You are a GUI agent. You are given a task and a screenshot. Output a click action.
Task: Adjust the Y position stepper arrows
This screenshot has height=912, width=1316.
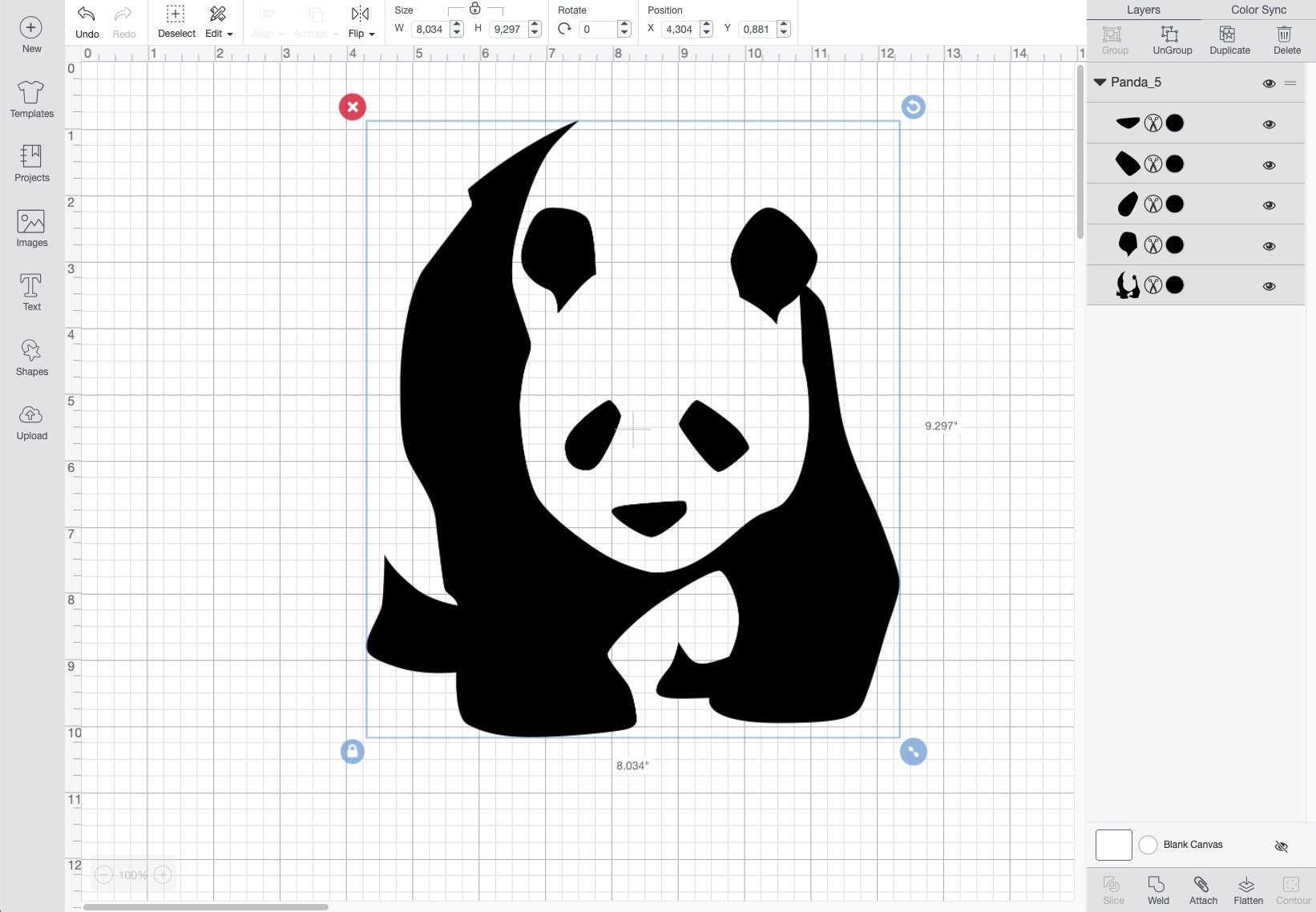(784, 29)
